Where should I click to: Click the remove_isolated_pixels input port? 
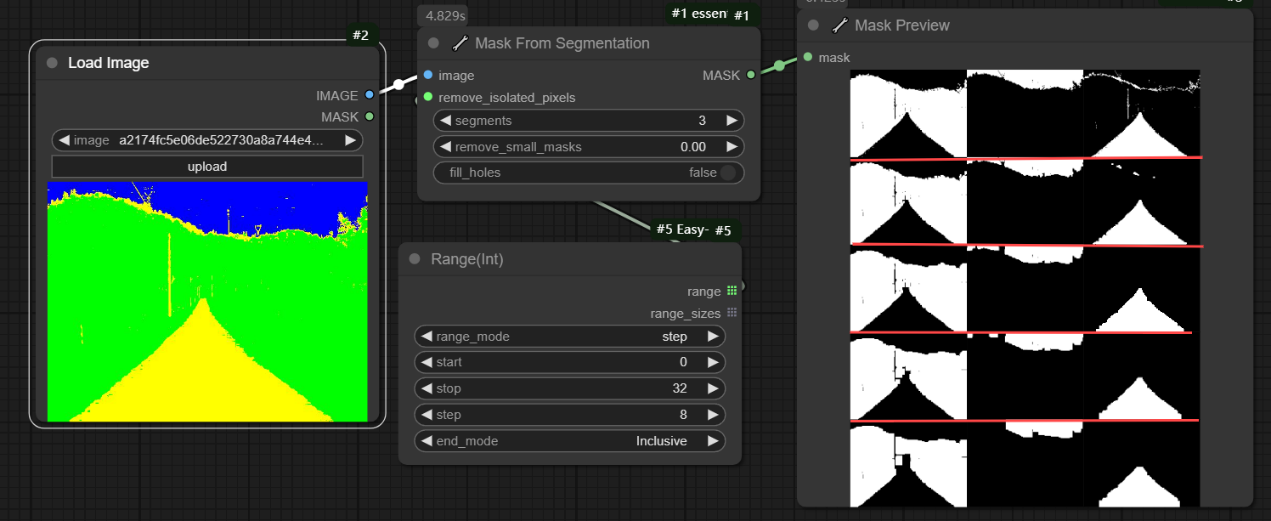428,97
